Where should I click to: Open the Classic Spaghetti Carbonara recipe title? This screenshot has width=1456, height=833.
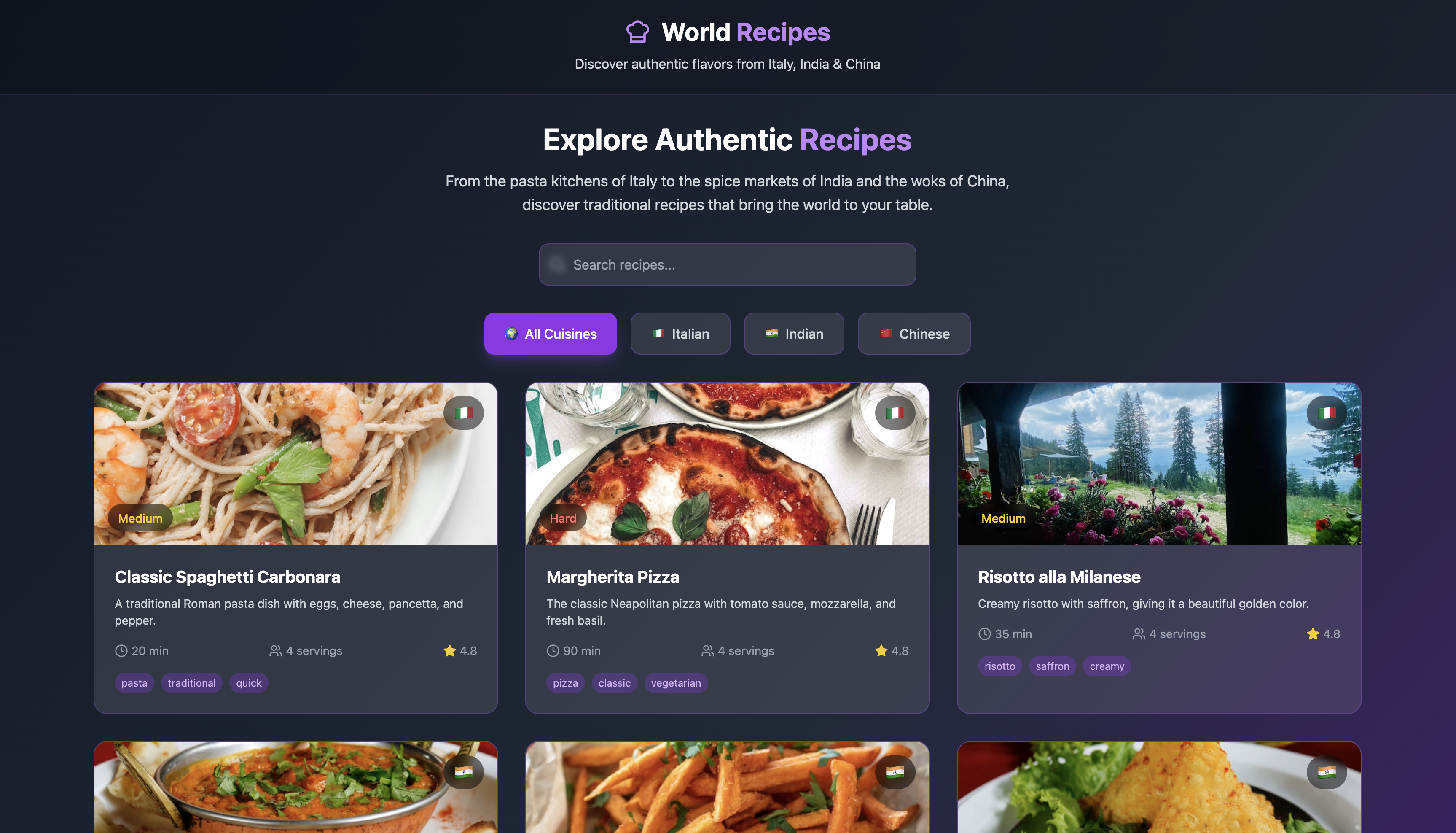(228, 577)
